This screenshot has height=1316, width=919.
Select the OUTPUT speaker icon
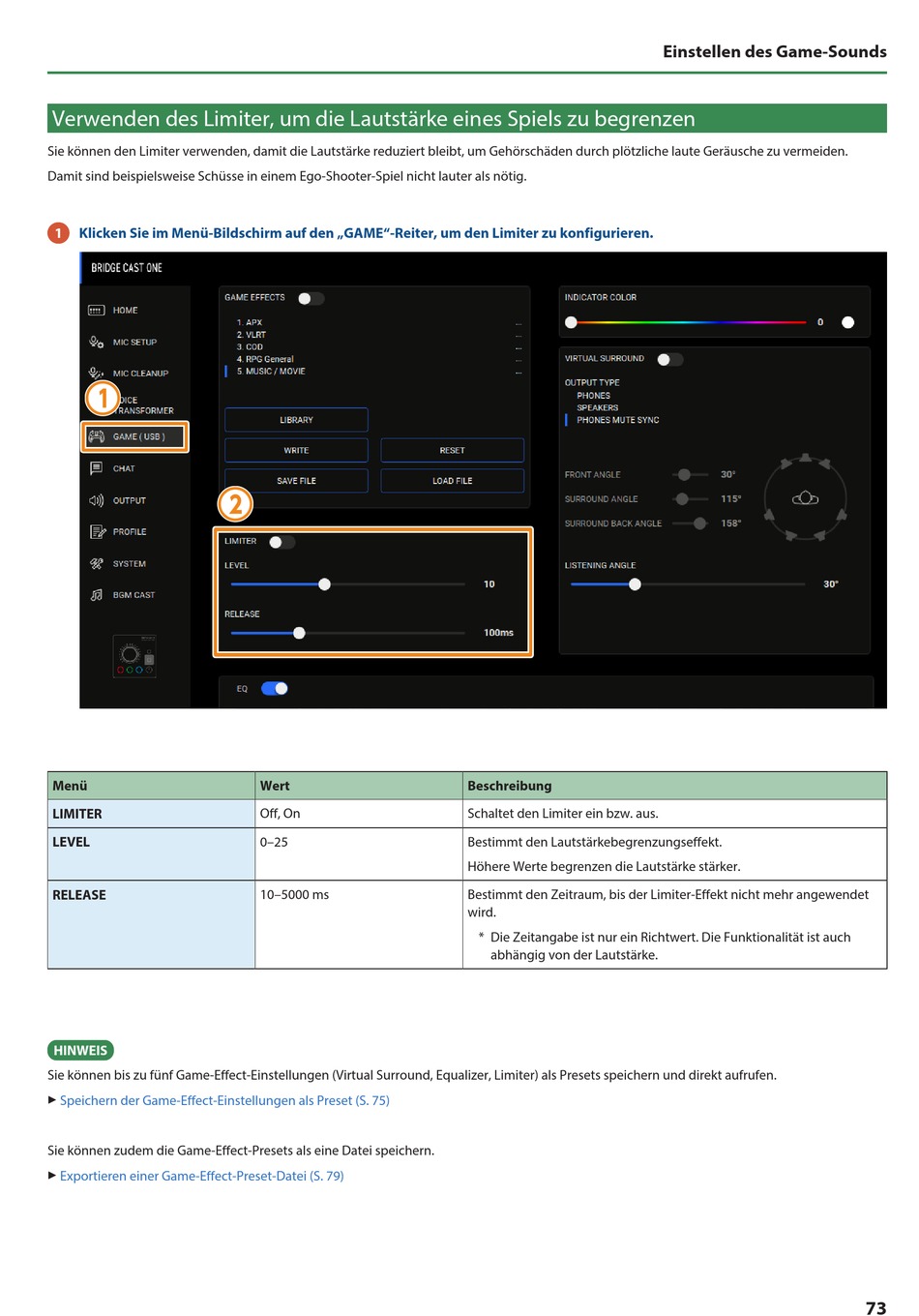click(96, 500)
